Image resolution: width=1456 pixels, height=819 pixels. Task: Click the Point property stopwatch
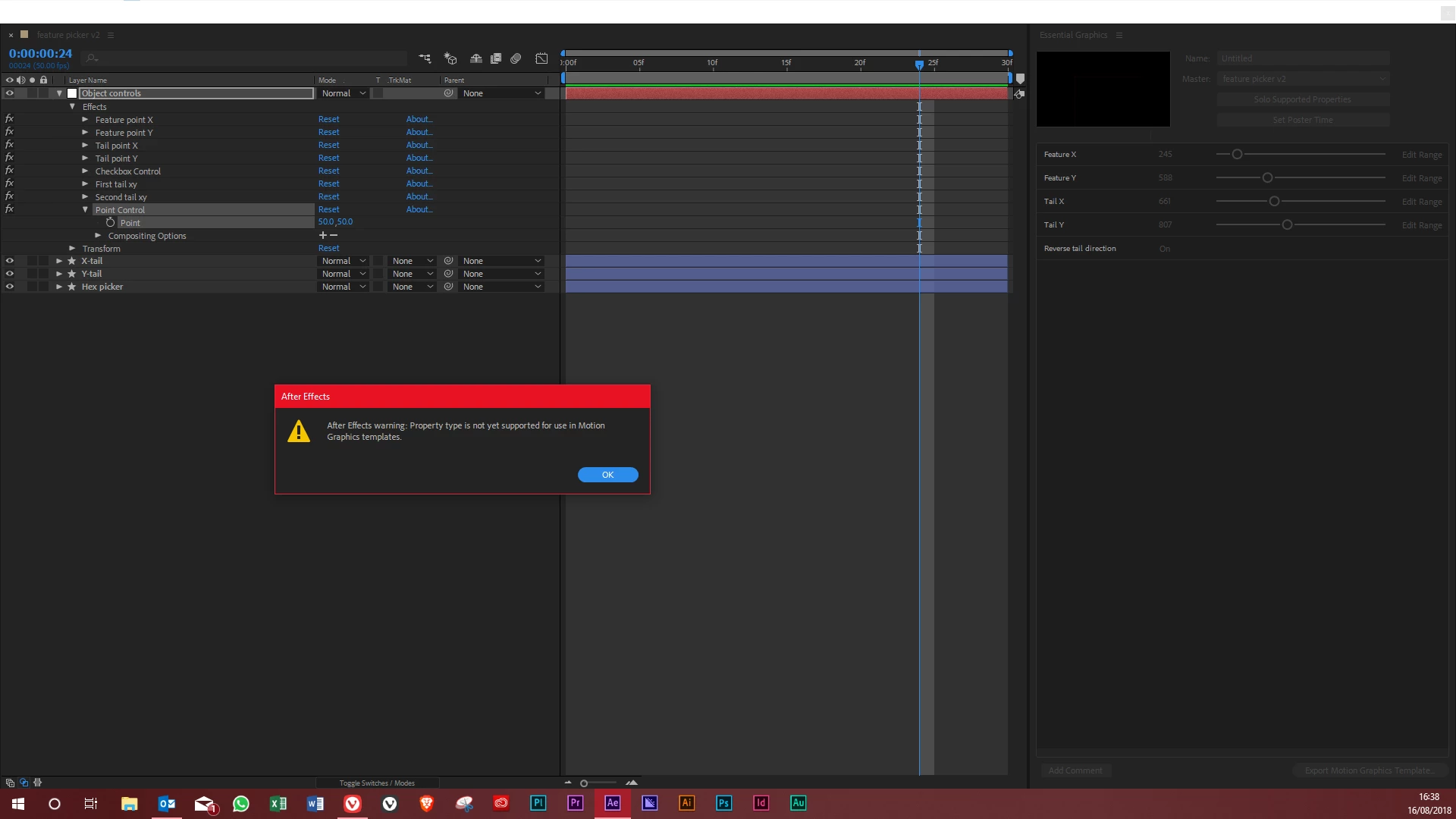tap(110, 222)
